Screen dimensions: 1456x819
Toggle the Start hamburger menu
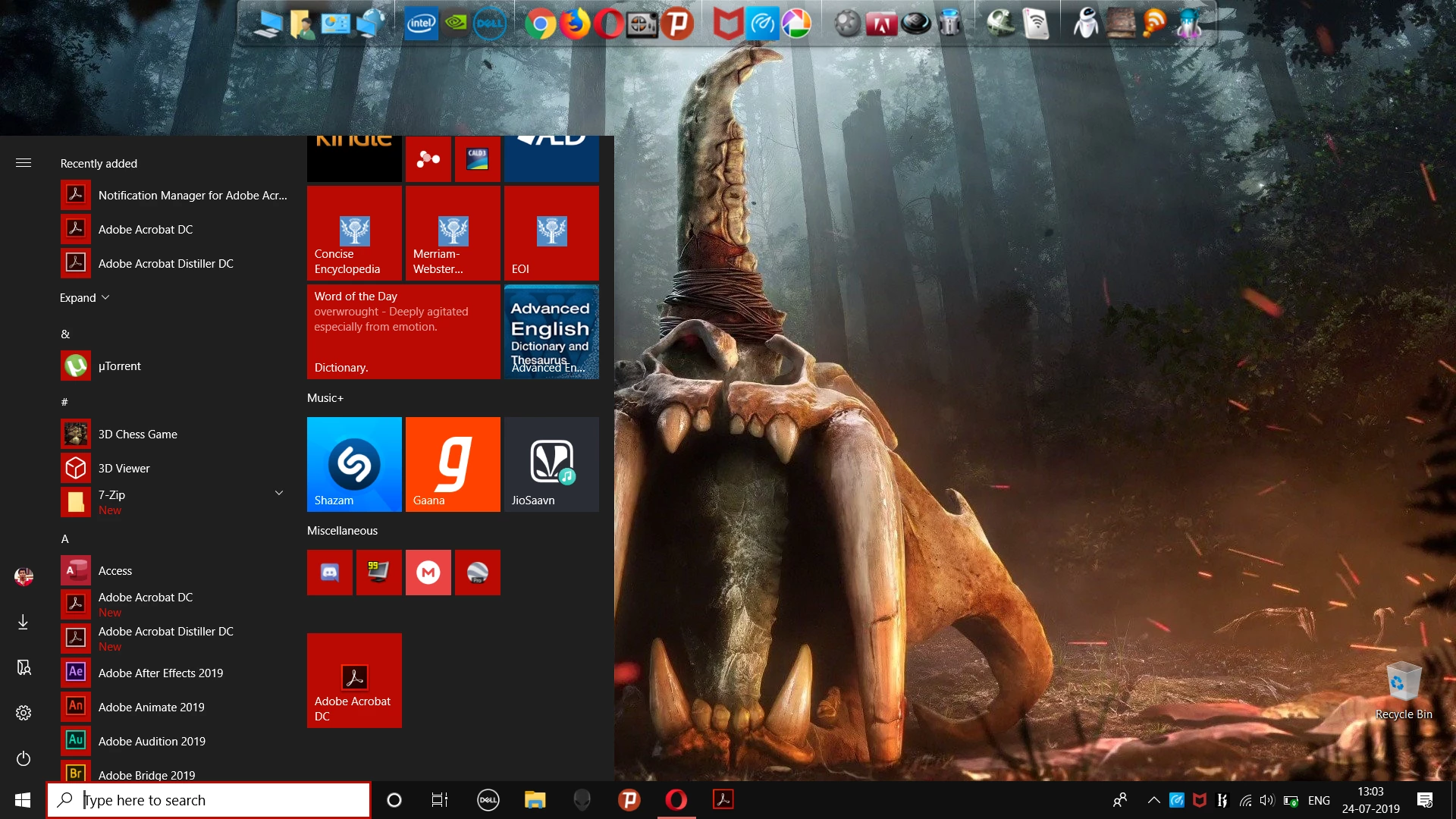pos(24,163)
